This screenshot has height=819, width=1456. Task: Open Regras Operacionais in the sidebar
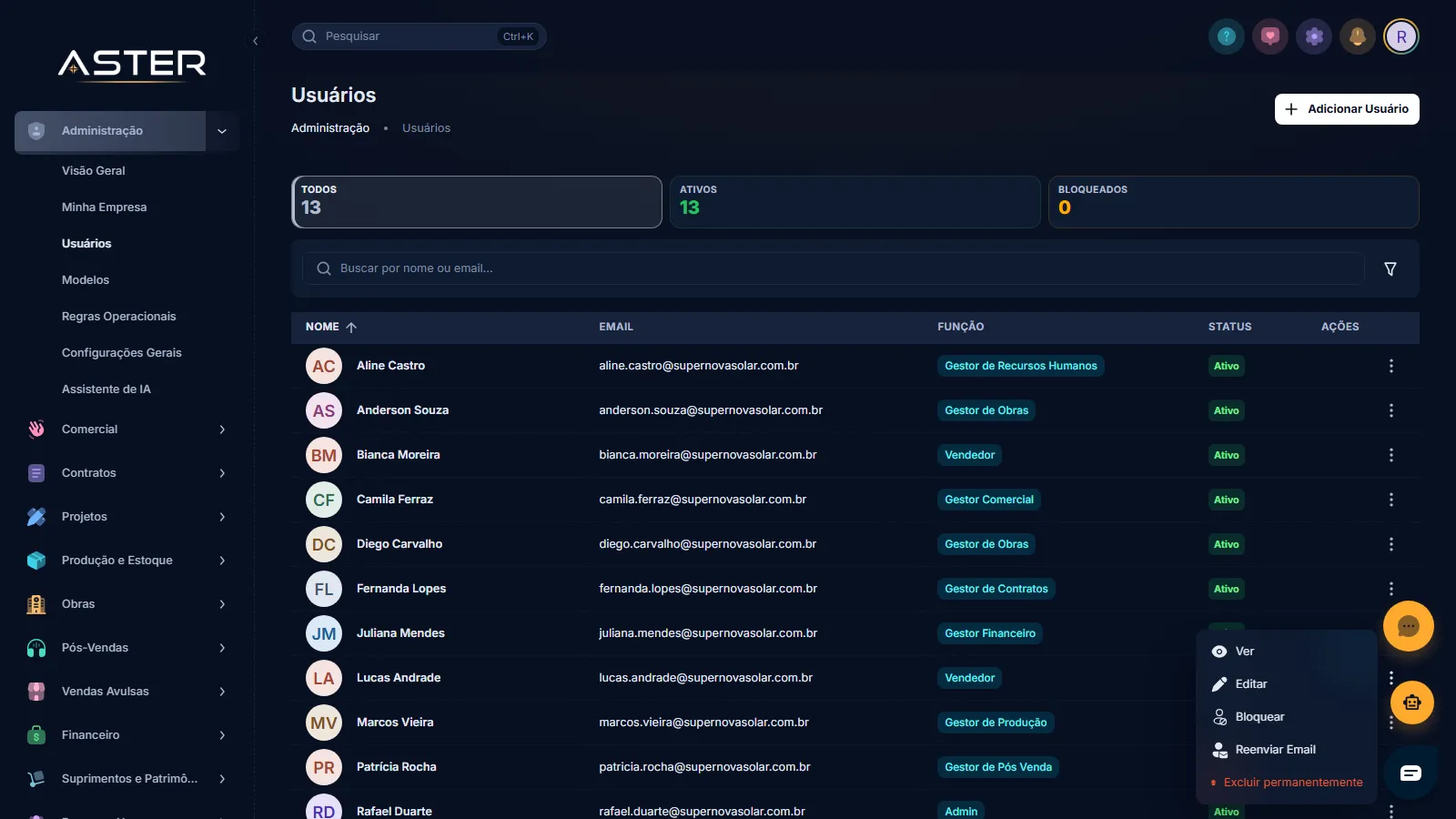119,317
